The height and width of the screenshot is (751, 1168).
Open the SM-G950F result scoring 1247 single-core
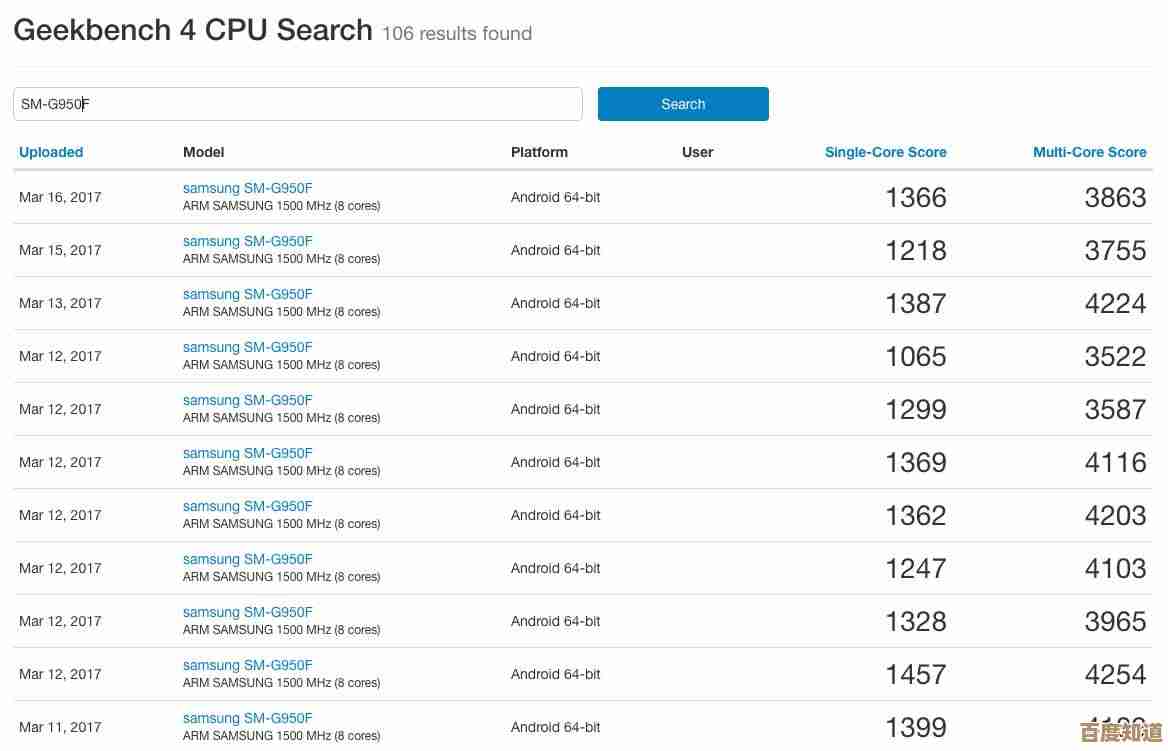point(247,559)
